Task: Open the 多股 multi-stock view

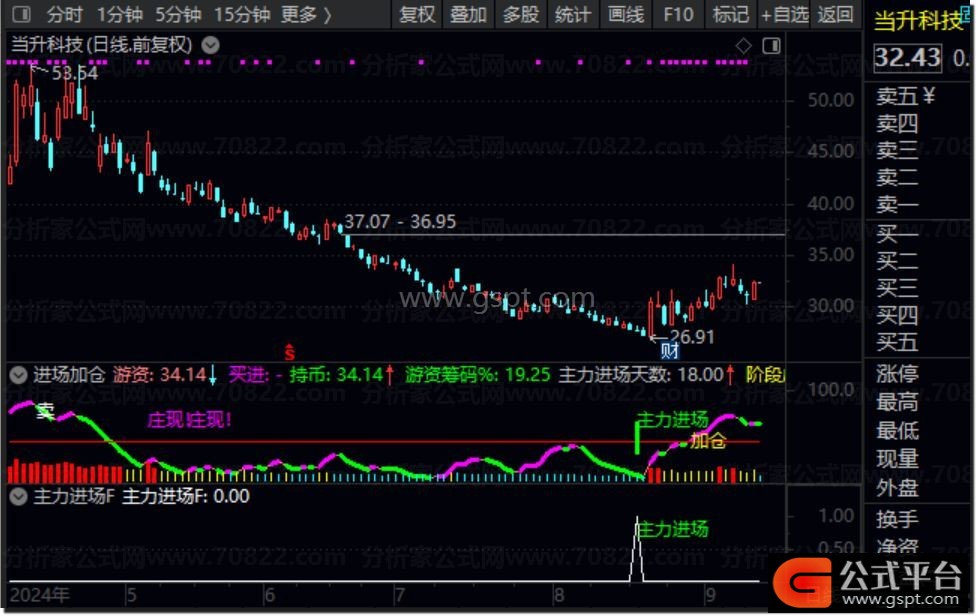Action: [x=521, y=14]
